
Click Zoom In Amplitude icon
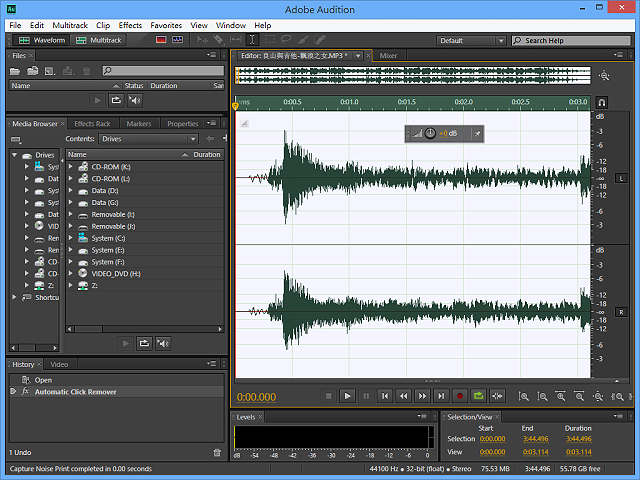point(524,396)
